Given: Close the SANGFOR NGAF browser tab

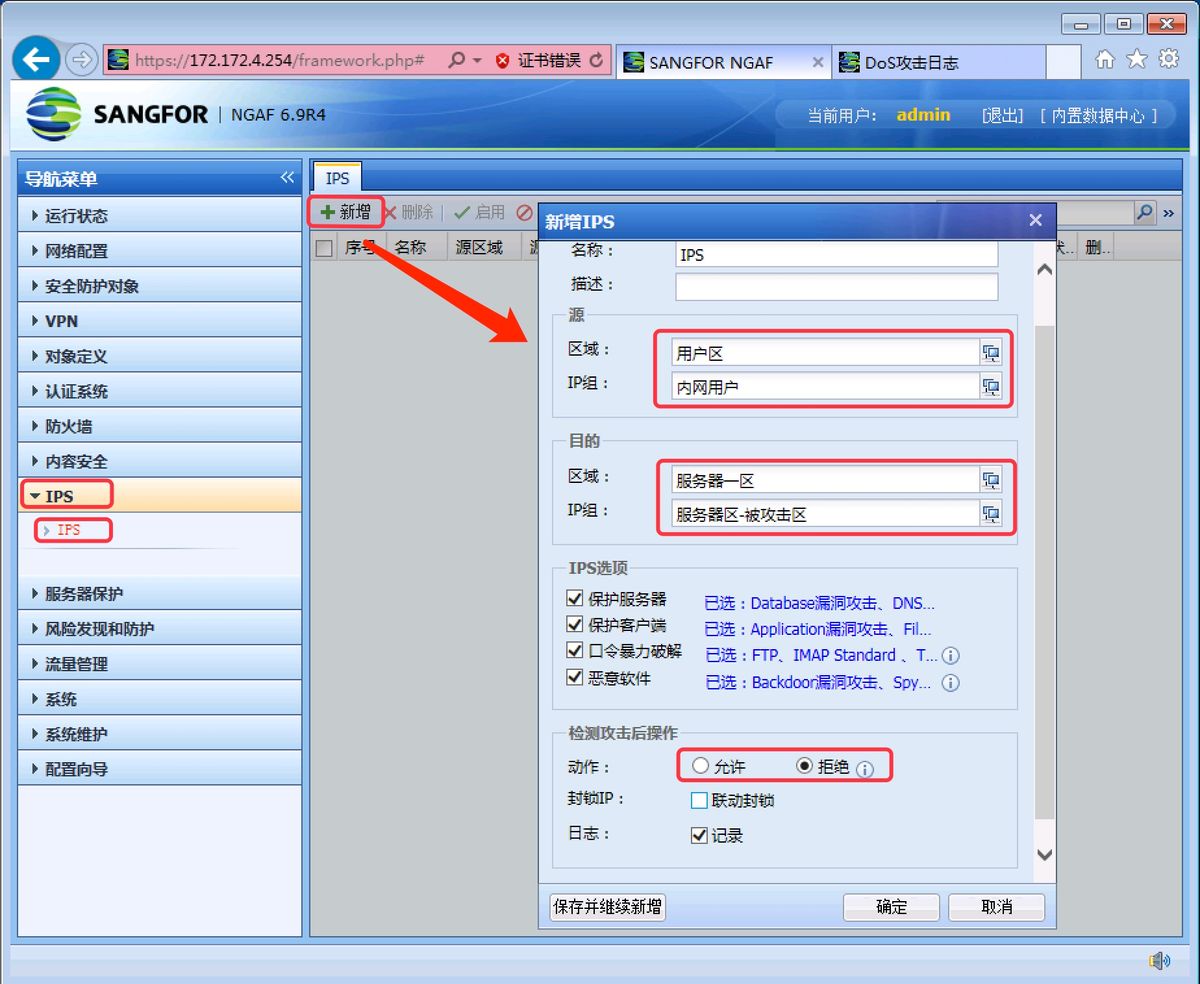Looking at the screenshot, I should pyautogui.click(x=818, y=62).
